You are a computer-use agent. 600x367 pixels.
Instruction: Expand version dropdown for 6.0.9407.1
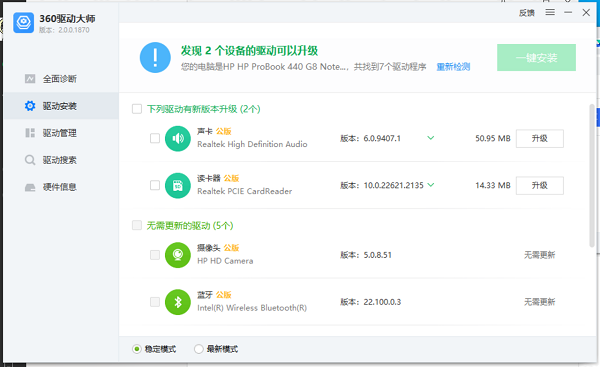point(430,138)
